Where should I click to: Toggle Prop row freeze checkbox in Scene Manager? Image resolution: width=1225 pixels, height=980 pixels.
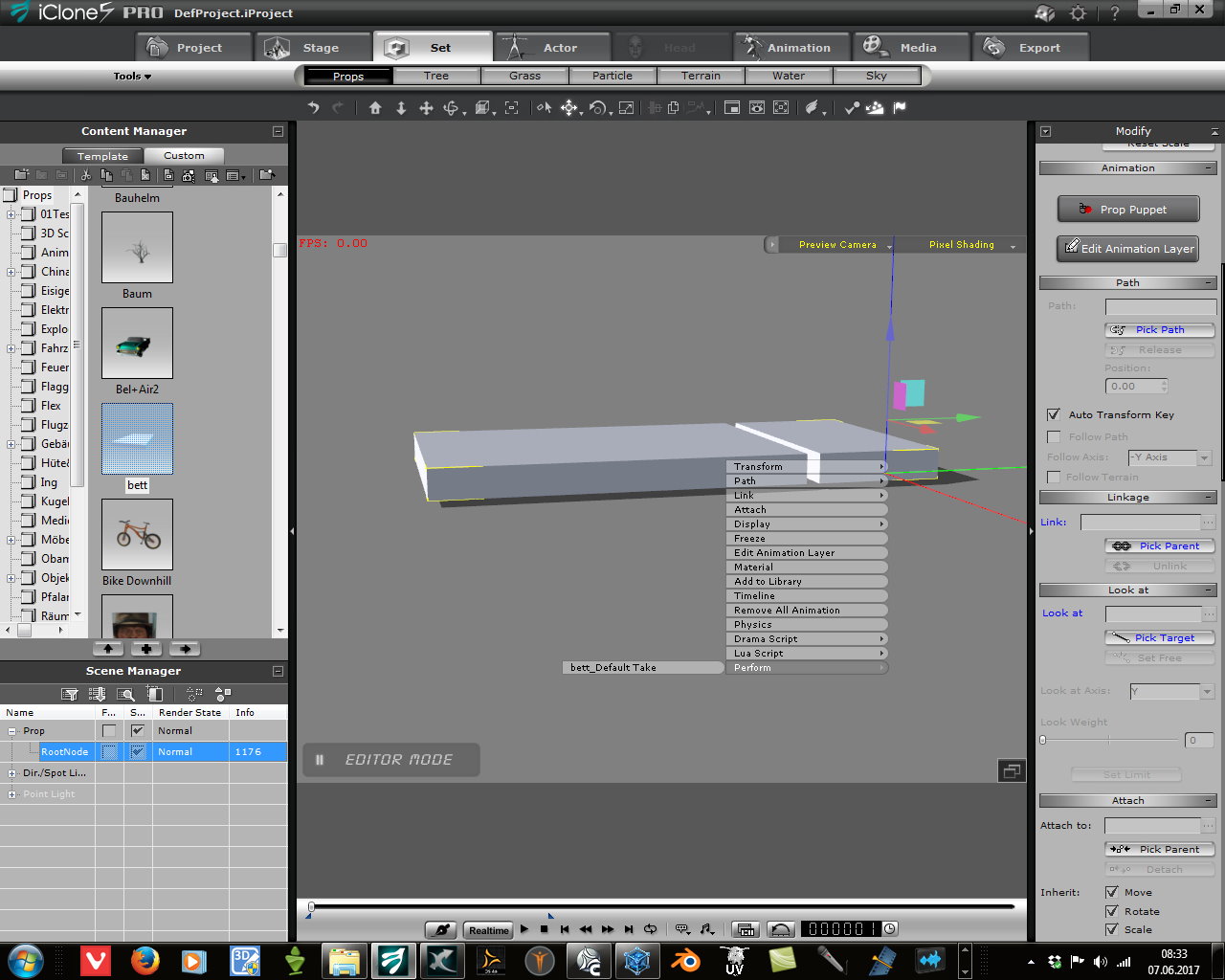point(109,730)
